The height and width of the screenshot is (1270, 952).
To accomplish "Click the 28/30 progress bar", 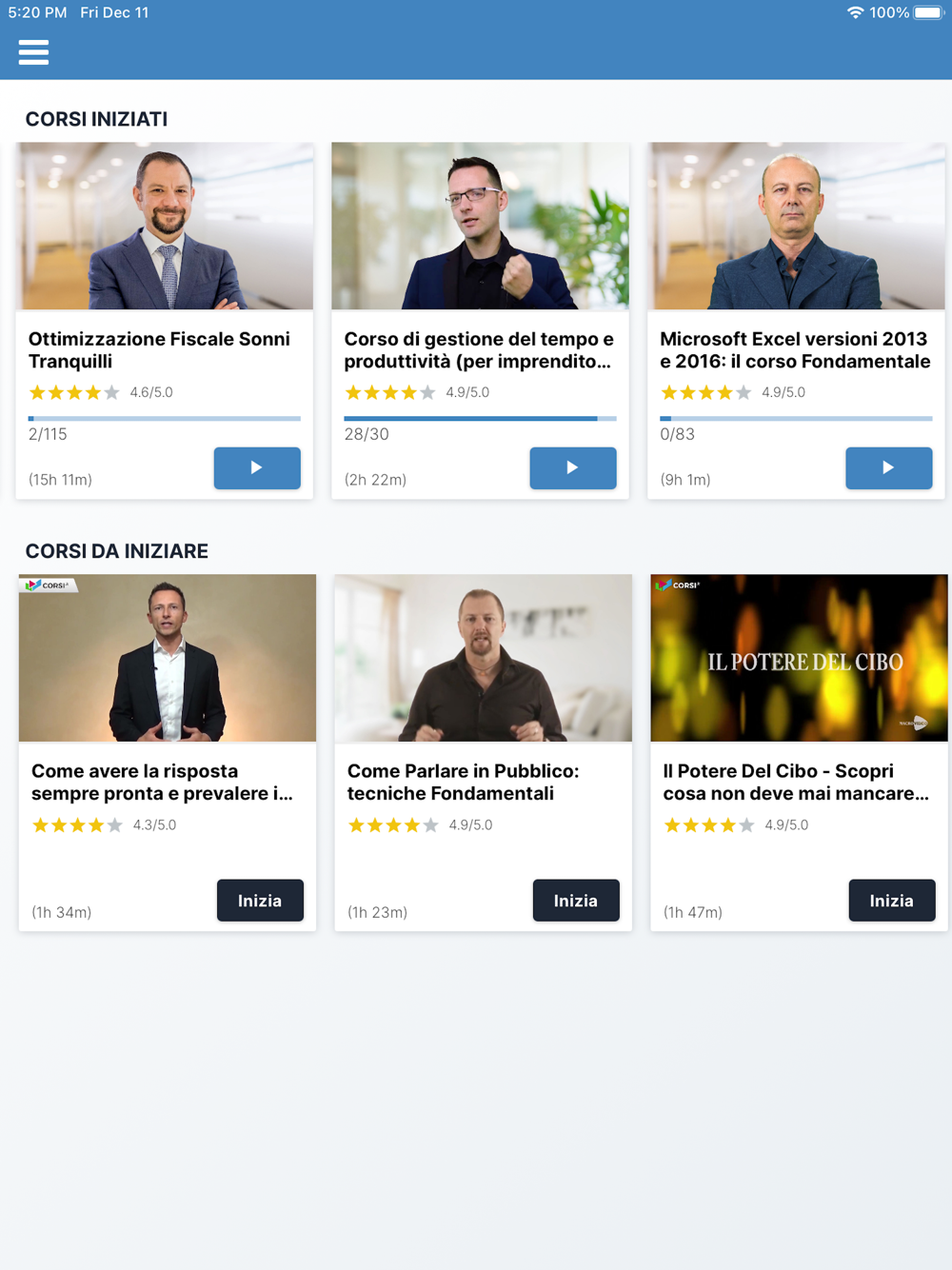I will click(x=481, y=418).
